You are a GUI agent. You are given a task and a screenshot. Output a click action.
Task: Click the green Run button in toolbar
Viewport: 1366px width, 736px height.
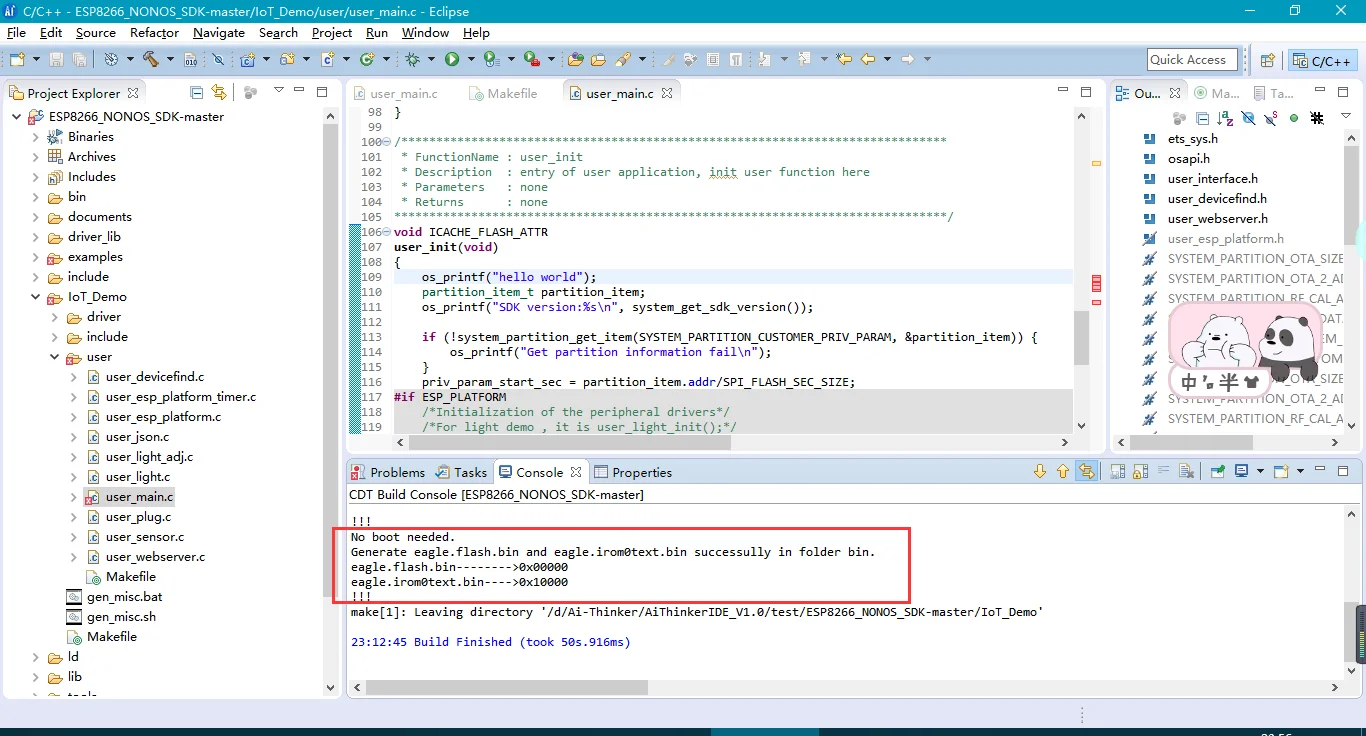[452, 60]
